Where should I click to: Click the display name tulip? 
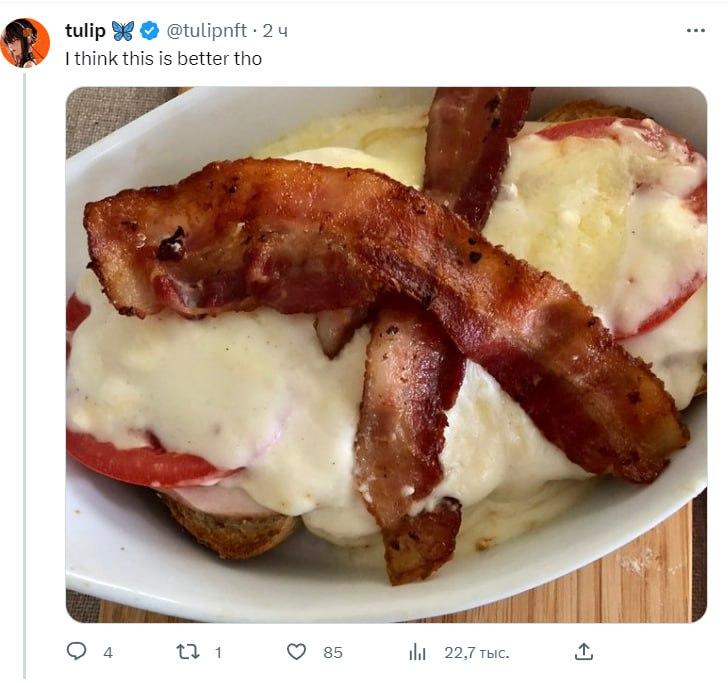85,31
